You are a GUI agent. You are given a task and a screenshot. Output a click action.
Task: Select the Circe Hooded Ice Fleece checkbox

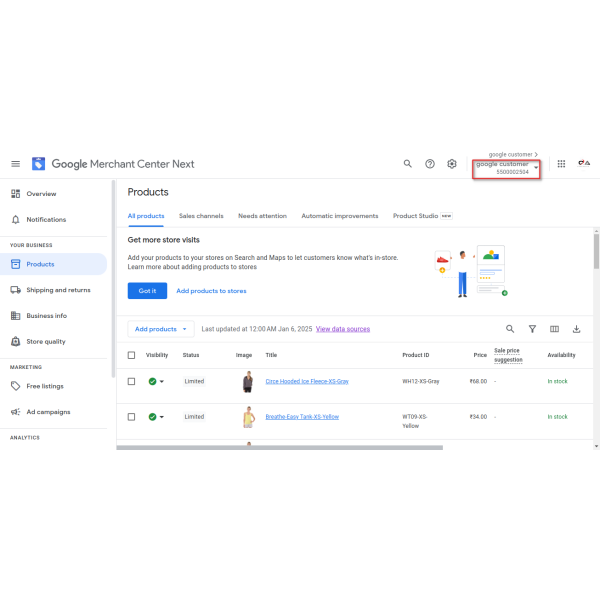131,381
